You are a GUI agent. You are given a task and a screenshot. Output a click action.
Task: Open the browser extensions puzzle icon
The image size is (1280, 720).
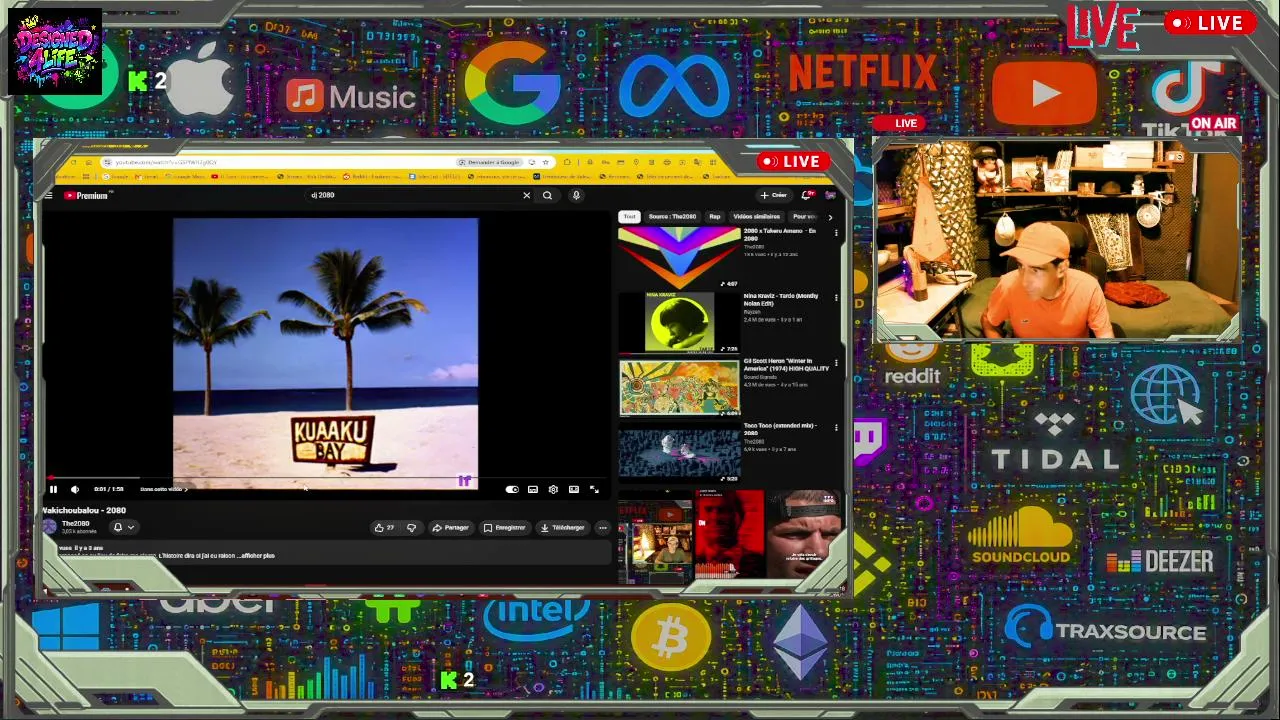567,162
